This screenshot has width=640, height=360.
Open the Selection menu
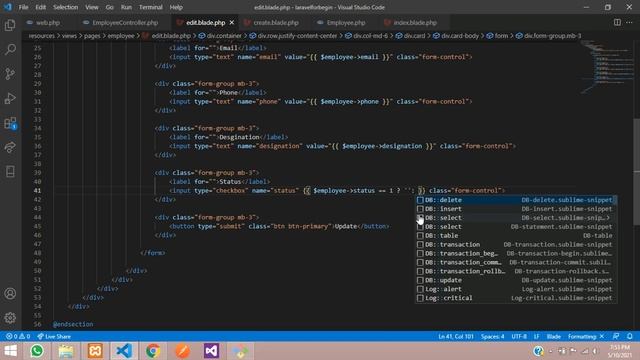click(65, 7)
